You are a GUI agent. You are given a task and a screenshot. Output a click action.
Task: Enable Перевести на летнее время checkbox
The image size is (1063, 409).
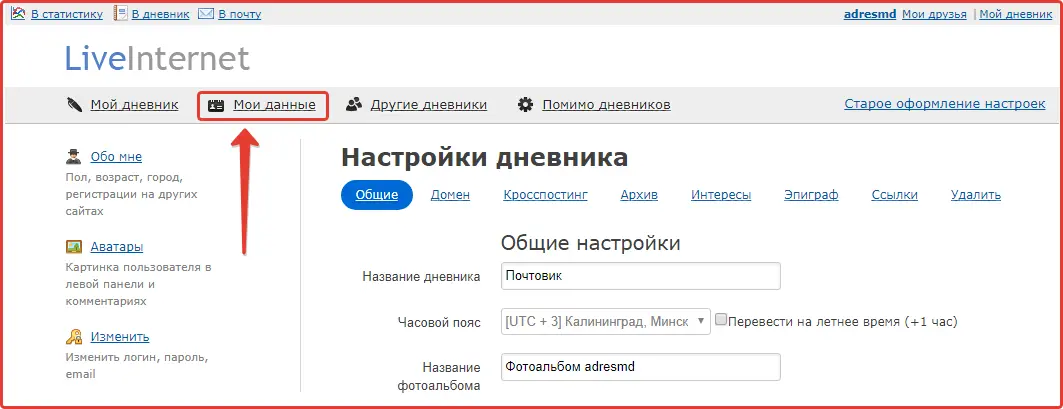[721, 319]
